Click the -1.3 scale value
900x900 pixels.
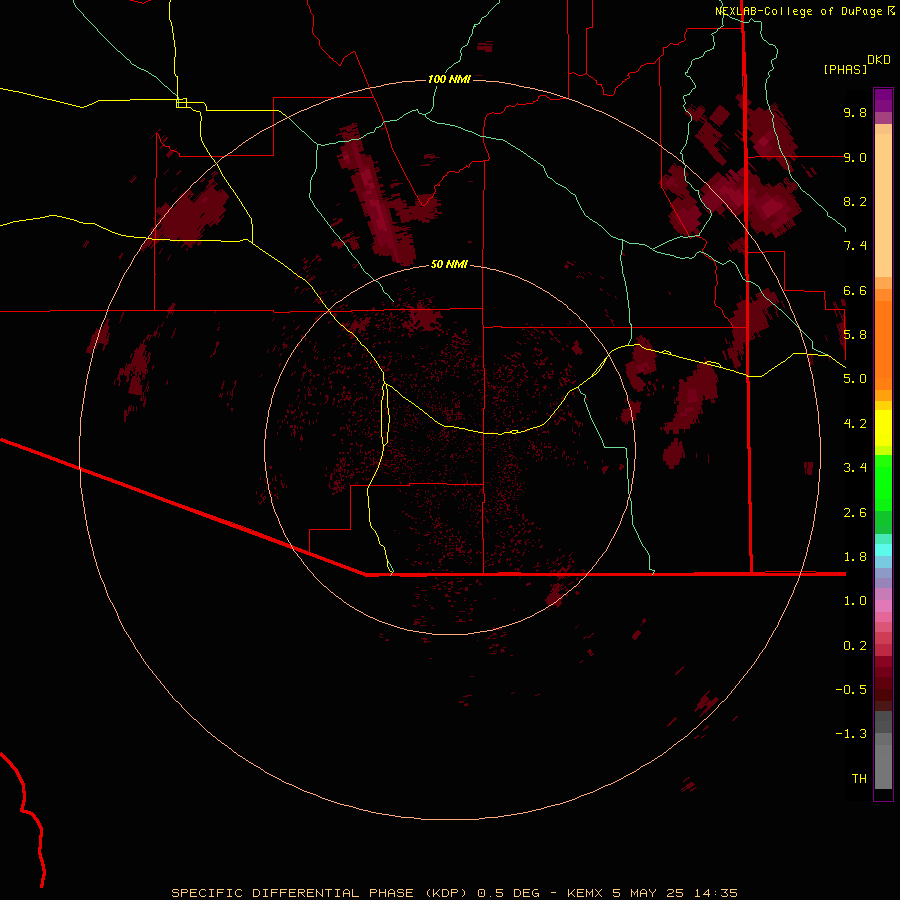click(851, 734)
